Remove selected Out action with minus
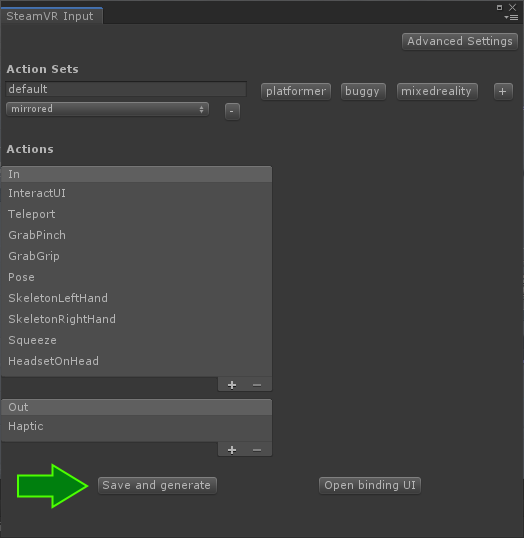Screen dimensions: 524x538 (257, 450)
